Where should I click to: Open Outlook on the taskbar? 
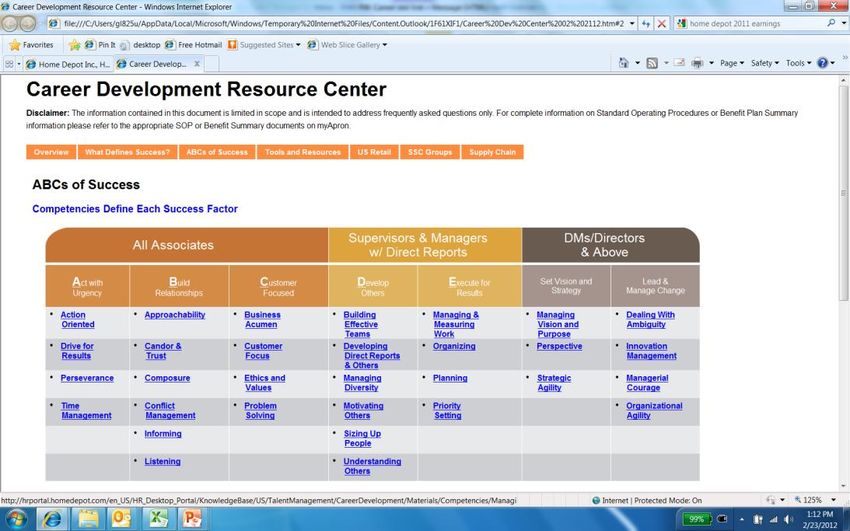[x=123, y=519]
